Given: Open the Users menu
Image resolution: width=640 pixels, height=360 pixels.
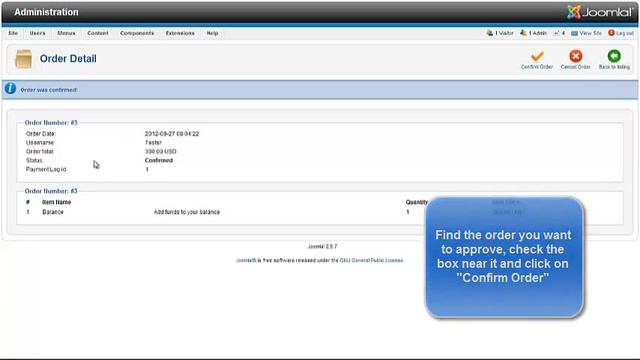Looking at the screenshot, I should coord(38,33).
